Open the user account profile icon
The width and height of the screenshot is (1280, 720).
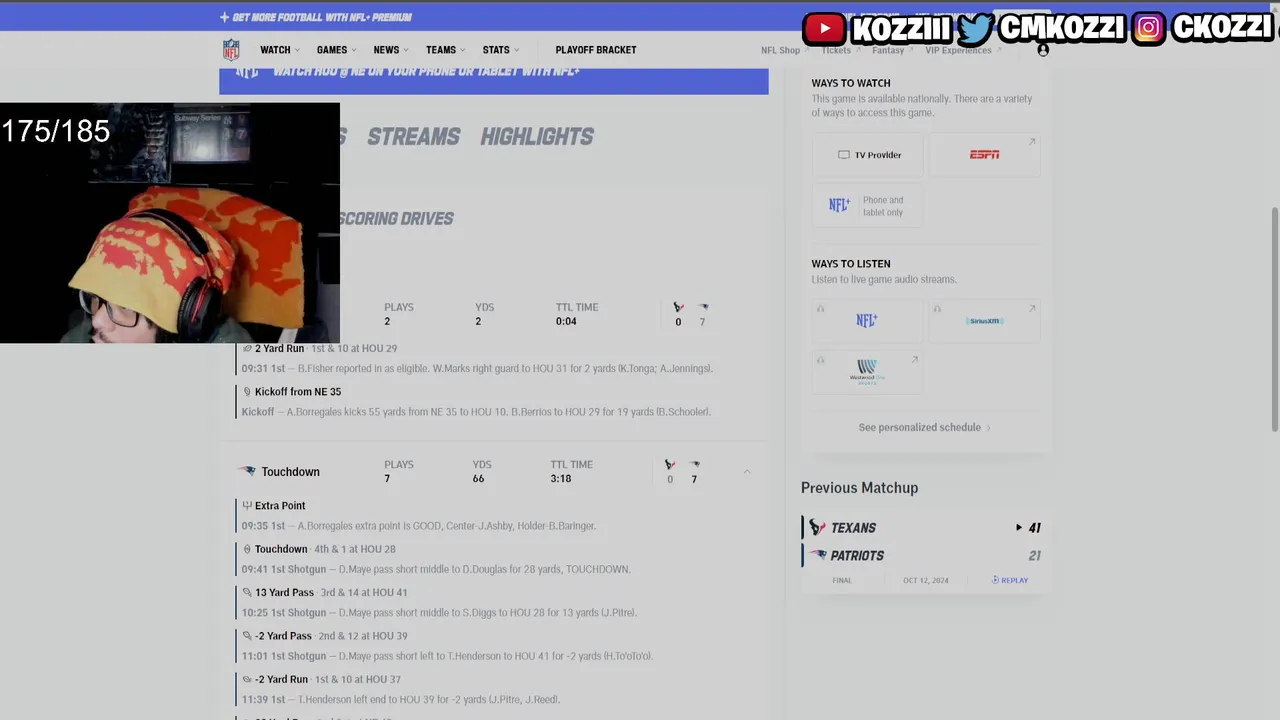click(1043, 50)
